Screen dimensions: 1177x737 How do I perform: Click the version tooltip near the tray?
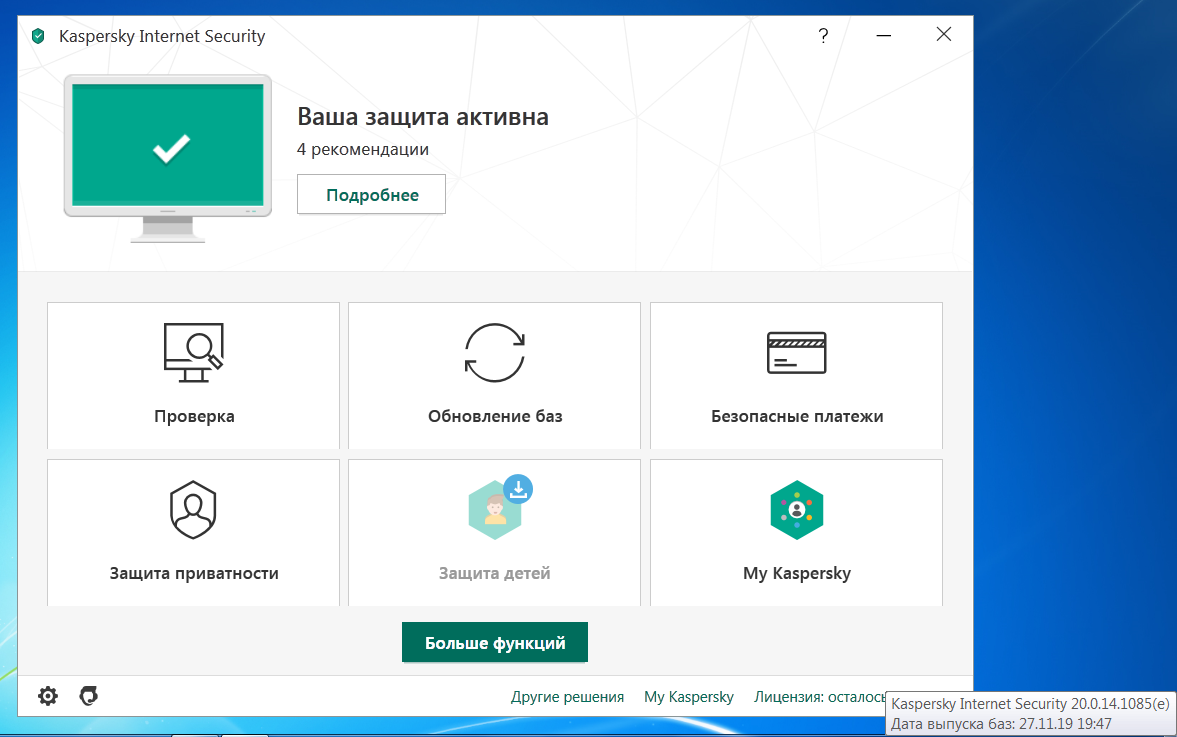1030,714
